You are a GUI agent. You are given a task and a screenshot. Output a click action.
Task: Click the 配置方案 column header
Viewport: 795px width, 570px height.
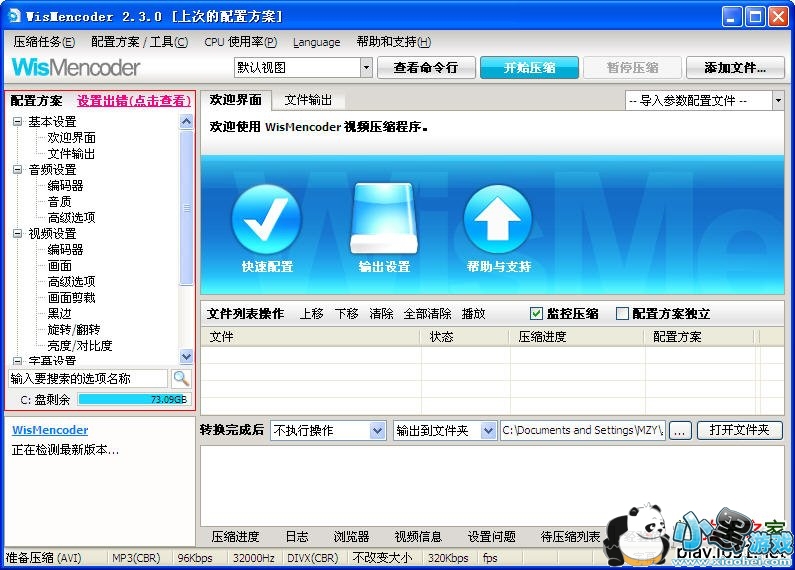(700, 337)
